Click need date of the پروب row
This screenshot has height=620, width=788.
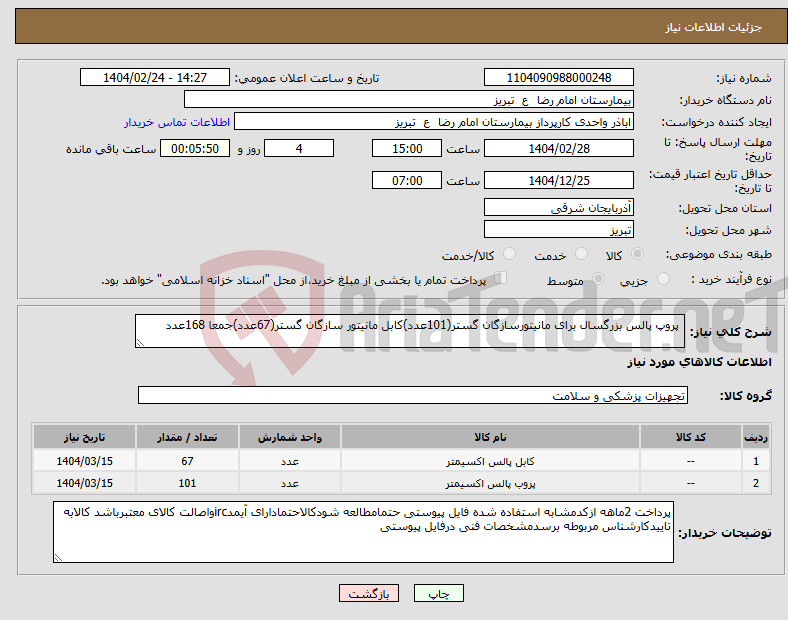(x=84, y=483)
